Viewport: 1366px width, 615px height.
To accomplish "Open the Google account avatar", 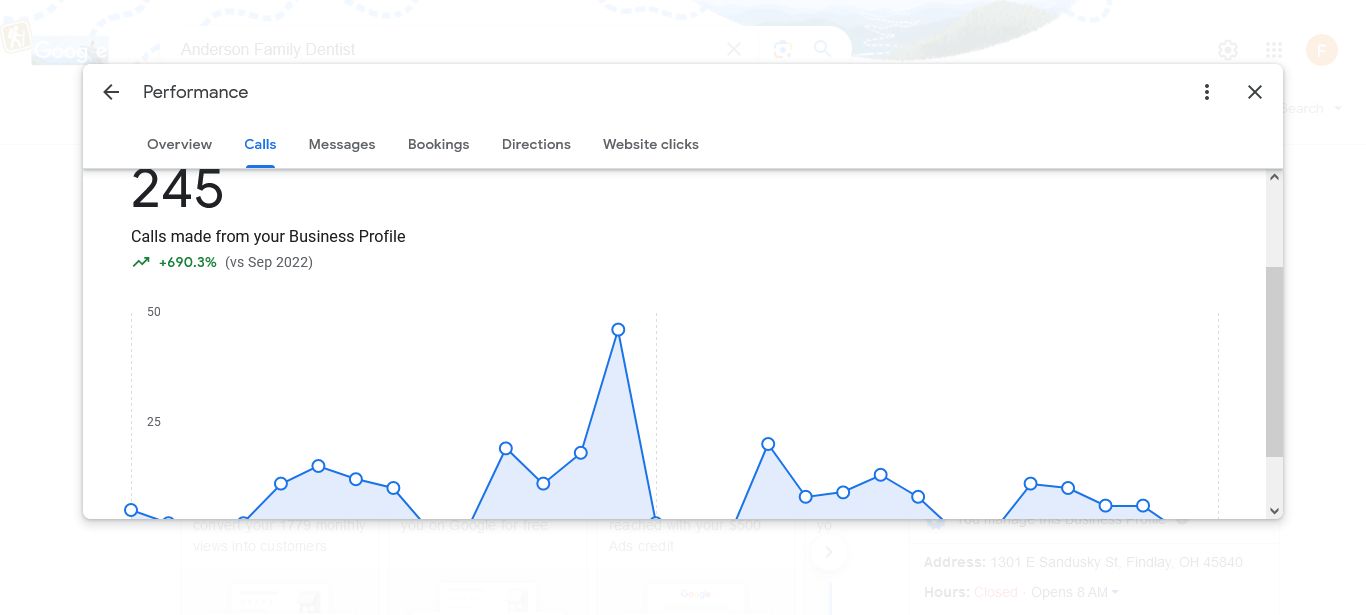I will click(1322, 50).
